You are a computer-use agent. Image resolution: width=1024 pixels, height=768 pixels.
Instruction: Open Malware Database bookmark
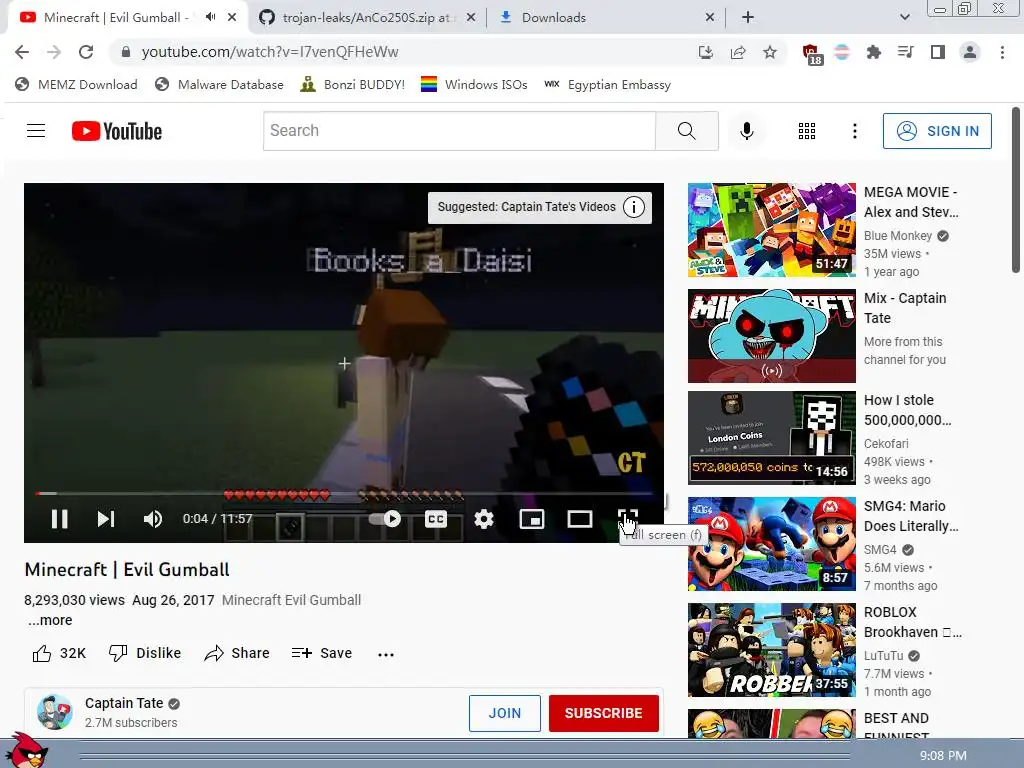coord(219,85)
